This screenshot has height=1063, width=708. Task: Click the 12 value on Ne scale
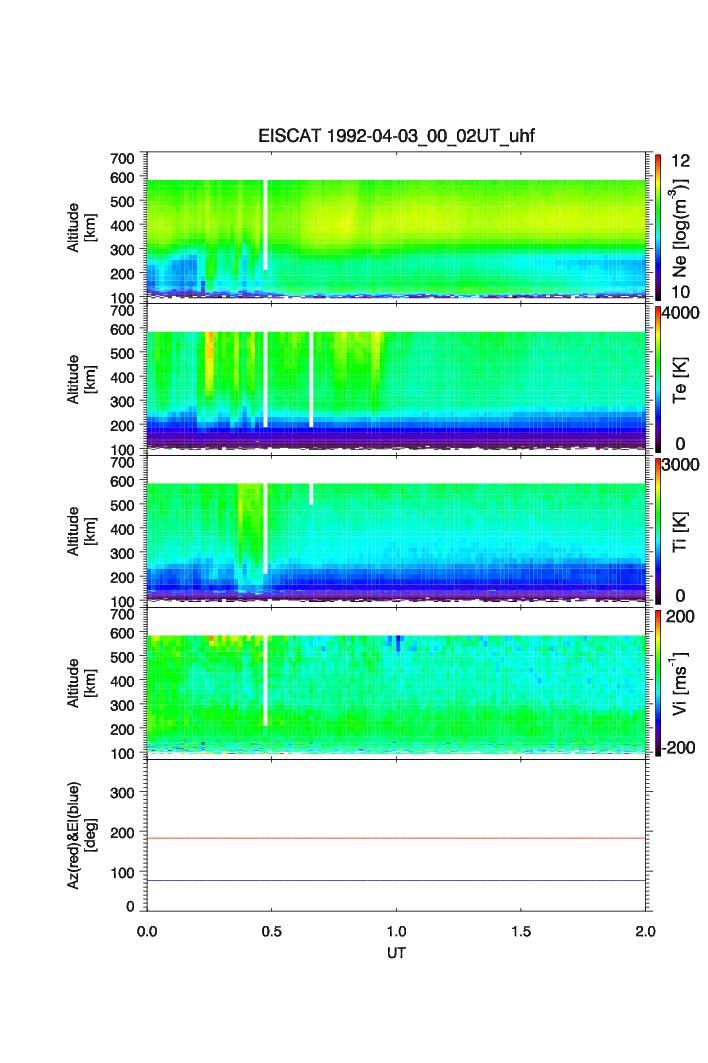click(x=680, y=161)
